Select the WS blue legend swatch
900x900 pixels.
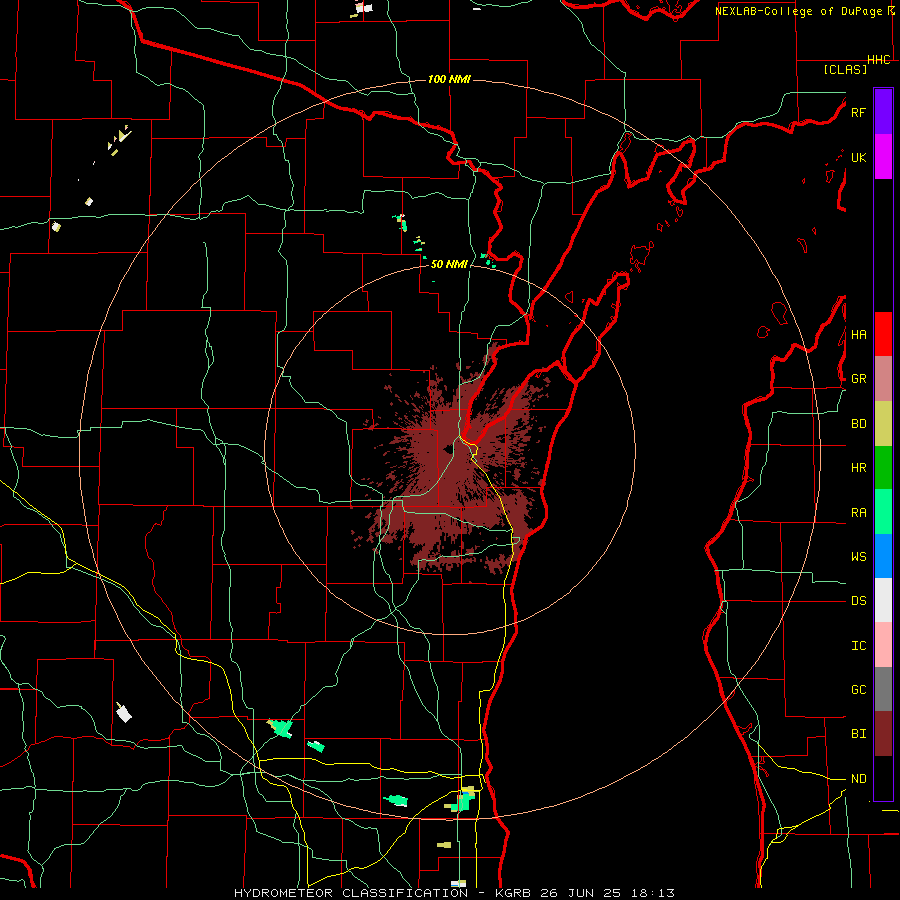(883, 556)
